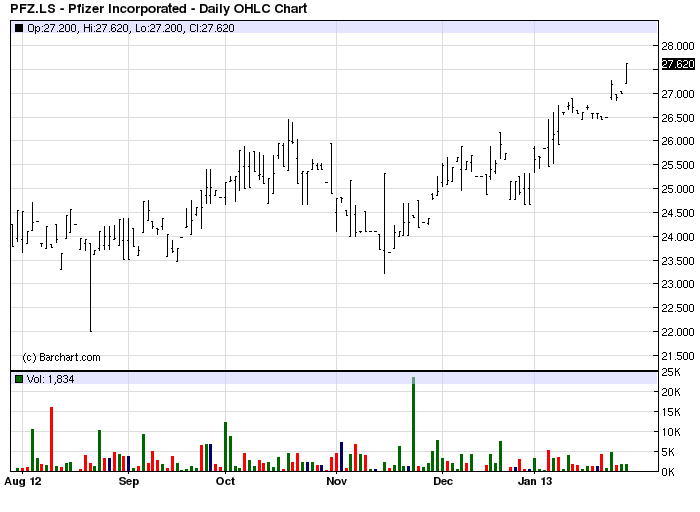Click the 15K volume axis label

671,412
